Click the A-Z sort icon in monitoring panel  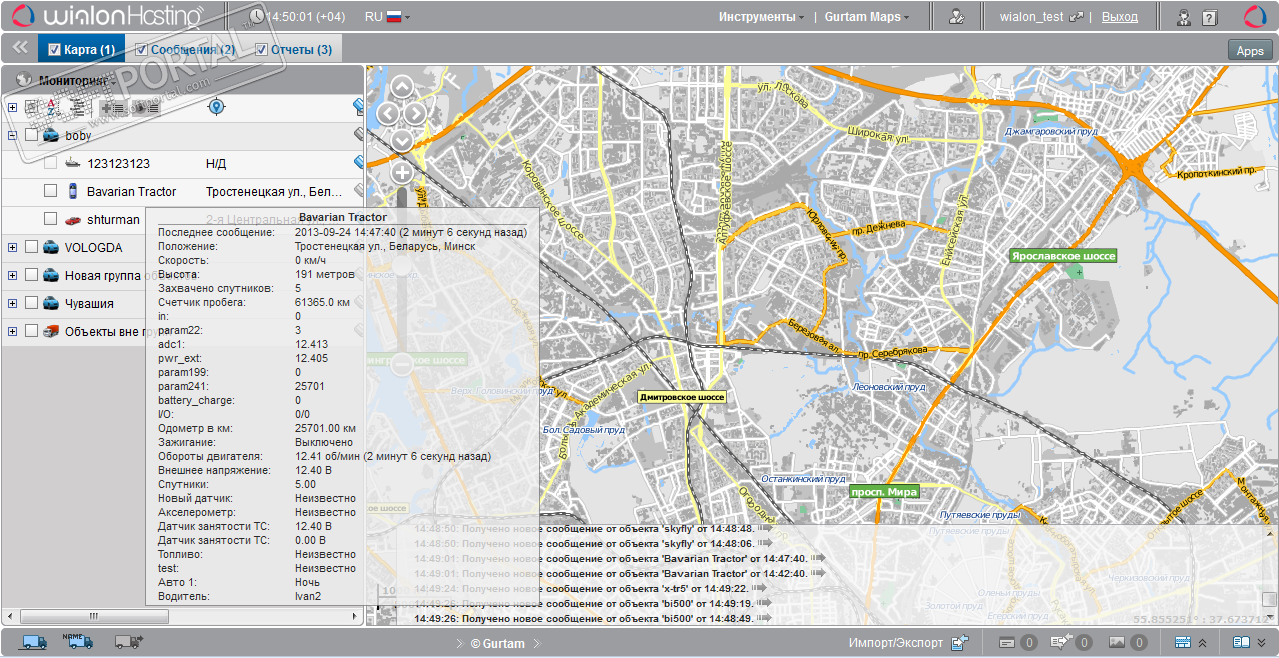tap(51, 107)
